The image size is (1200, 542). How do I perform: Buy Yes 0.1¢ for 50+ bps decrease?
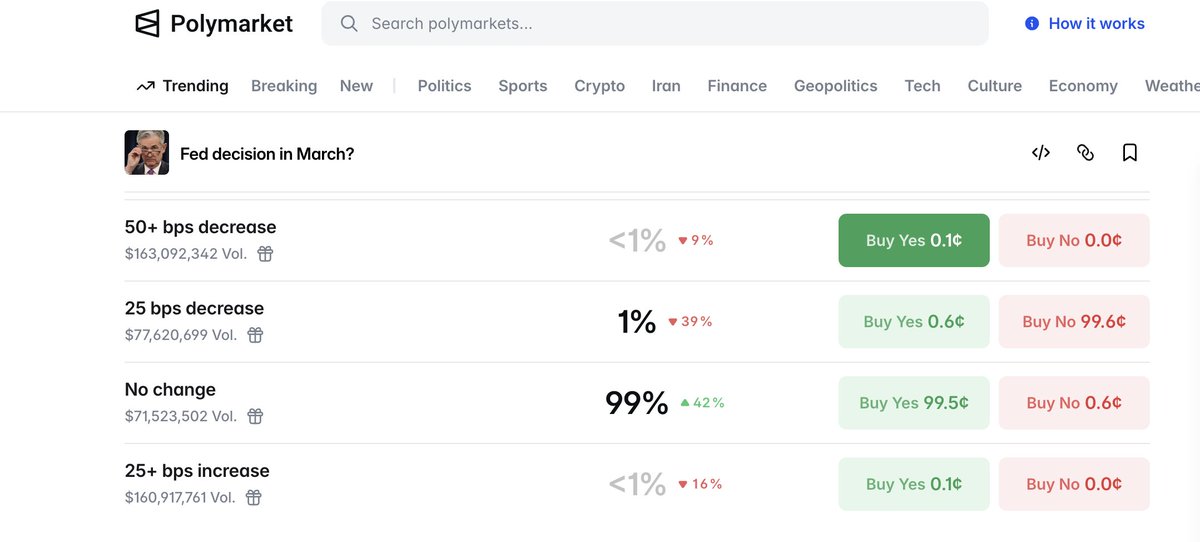pyautogui.click(x=914, y=240)
